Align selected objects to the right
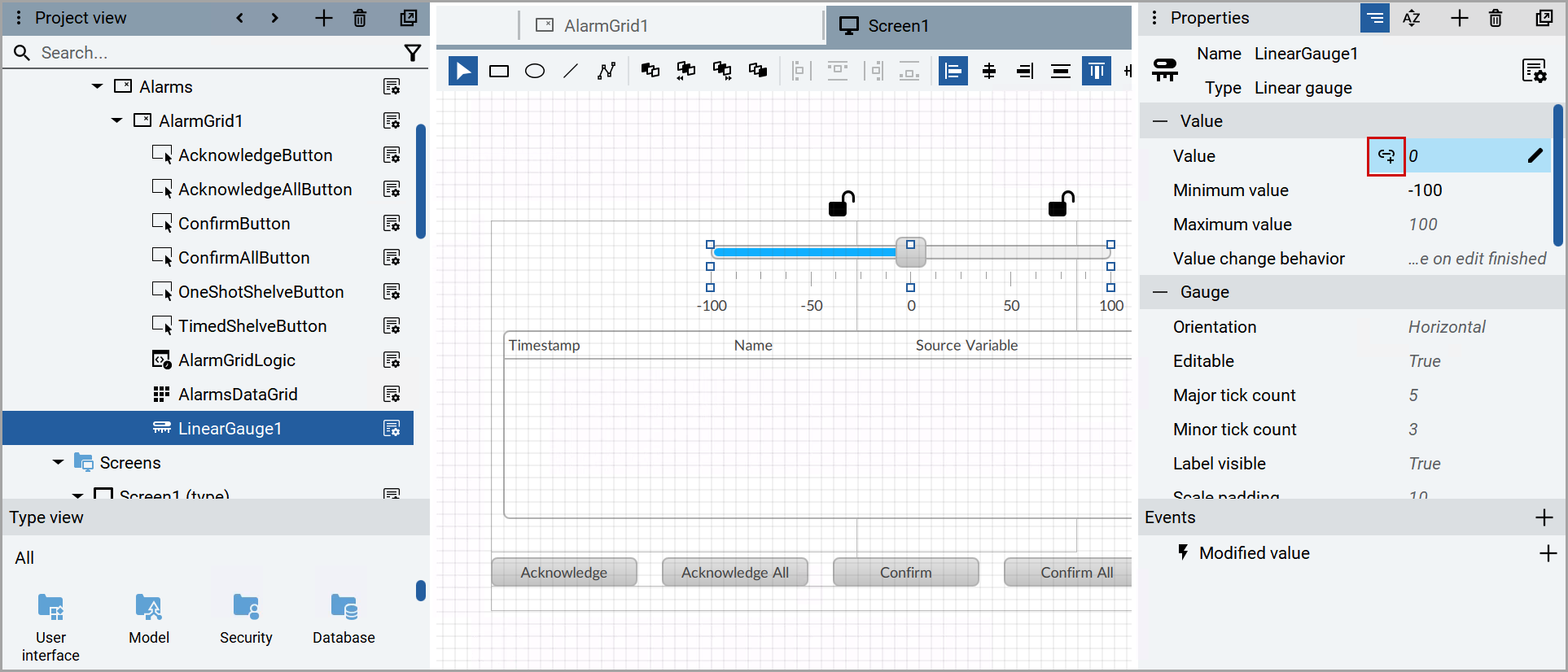Viewport: 1568px width, 672px height. [x=1025, y=71]
